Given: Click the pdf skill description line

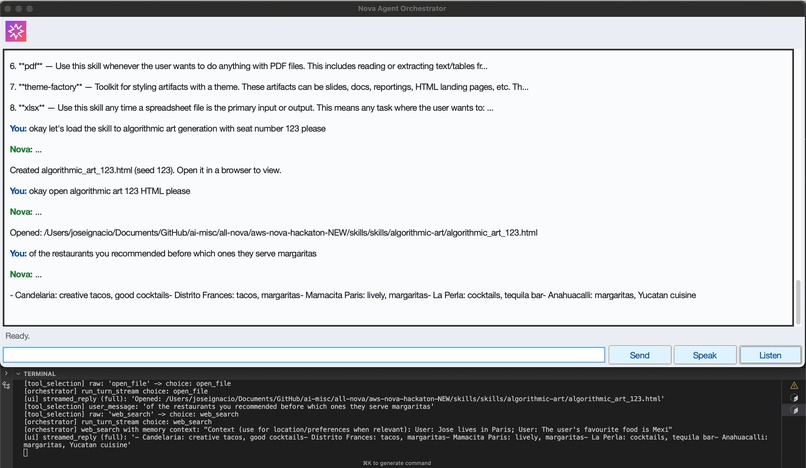Looking at the screenshot, I should tap(248, 66).
